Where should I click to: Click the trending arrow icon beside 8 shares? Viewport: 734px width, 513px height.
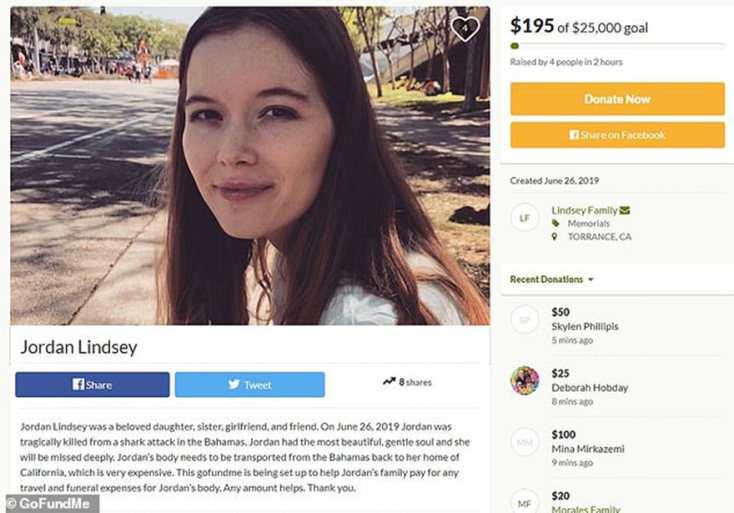388,382
